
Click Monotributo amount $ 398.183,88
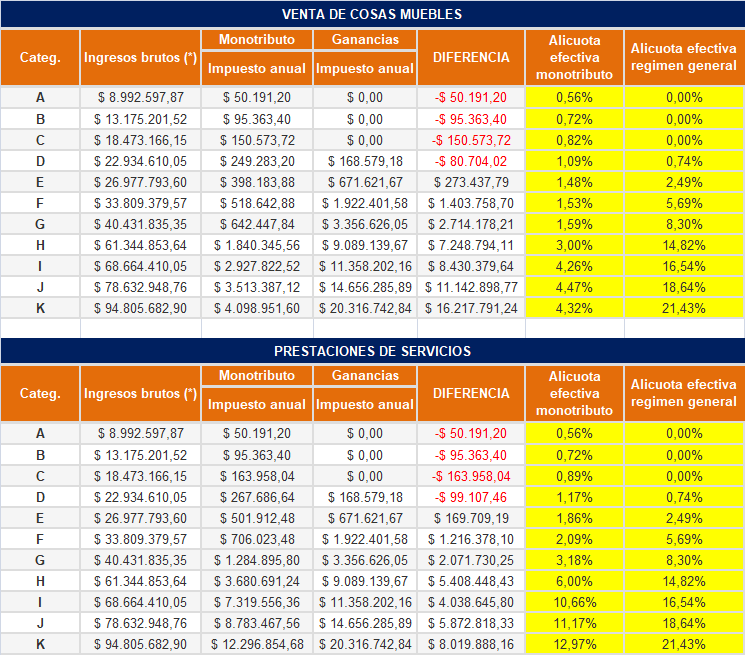click(x=257, y=182)
